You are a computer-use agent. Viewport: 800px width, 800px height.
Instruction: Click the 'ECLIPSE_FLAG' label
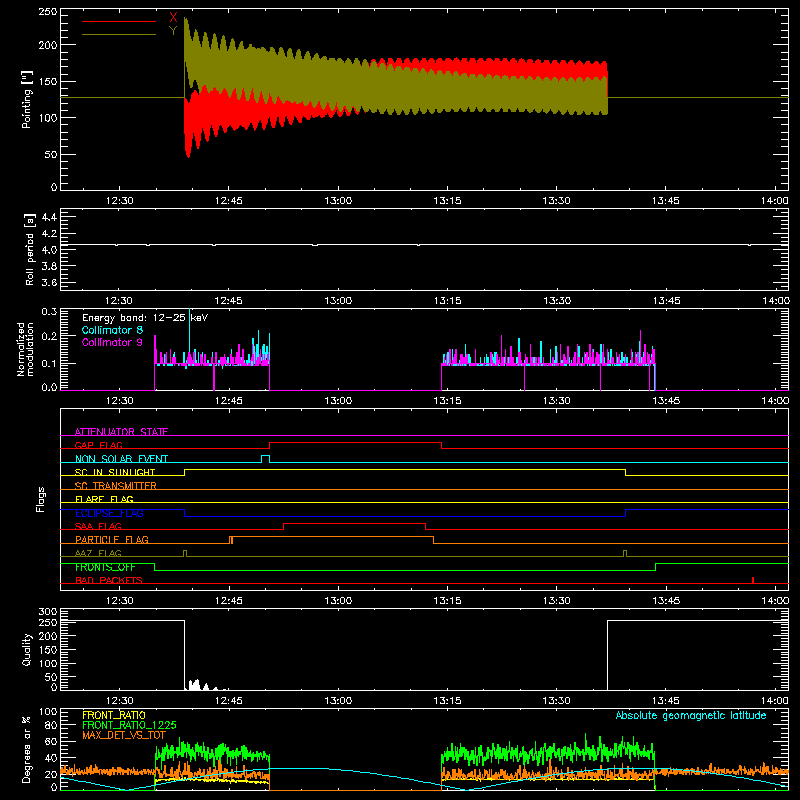pyautogui.click(x=109, y=513)
